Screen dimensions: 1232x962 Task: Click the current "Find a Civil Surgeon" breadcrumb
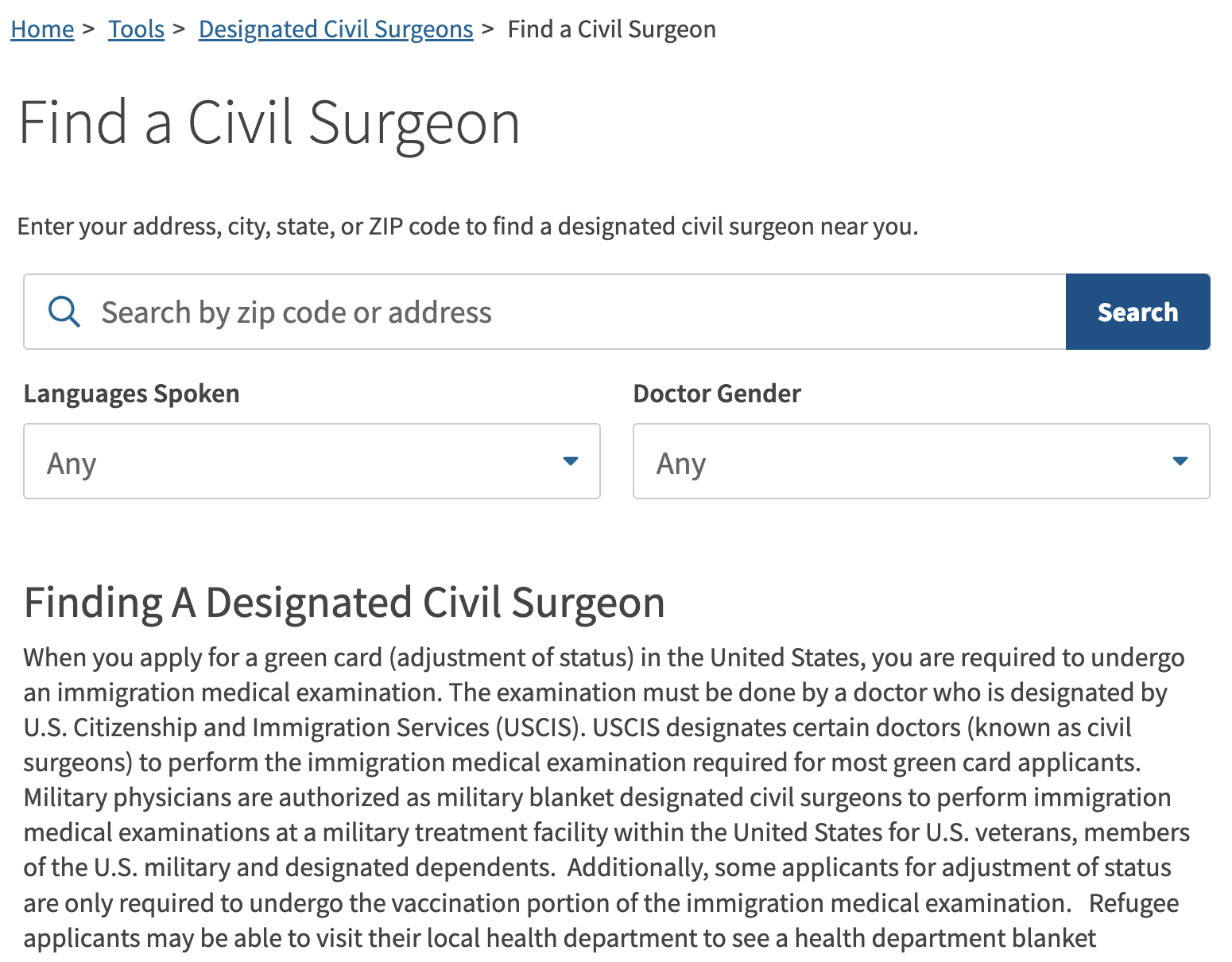pyautogui.click(x=611, y=29)
